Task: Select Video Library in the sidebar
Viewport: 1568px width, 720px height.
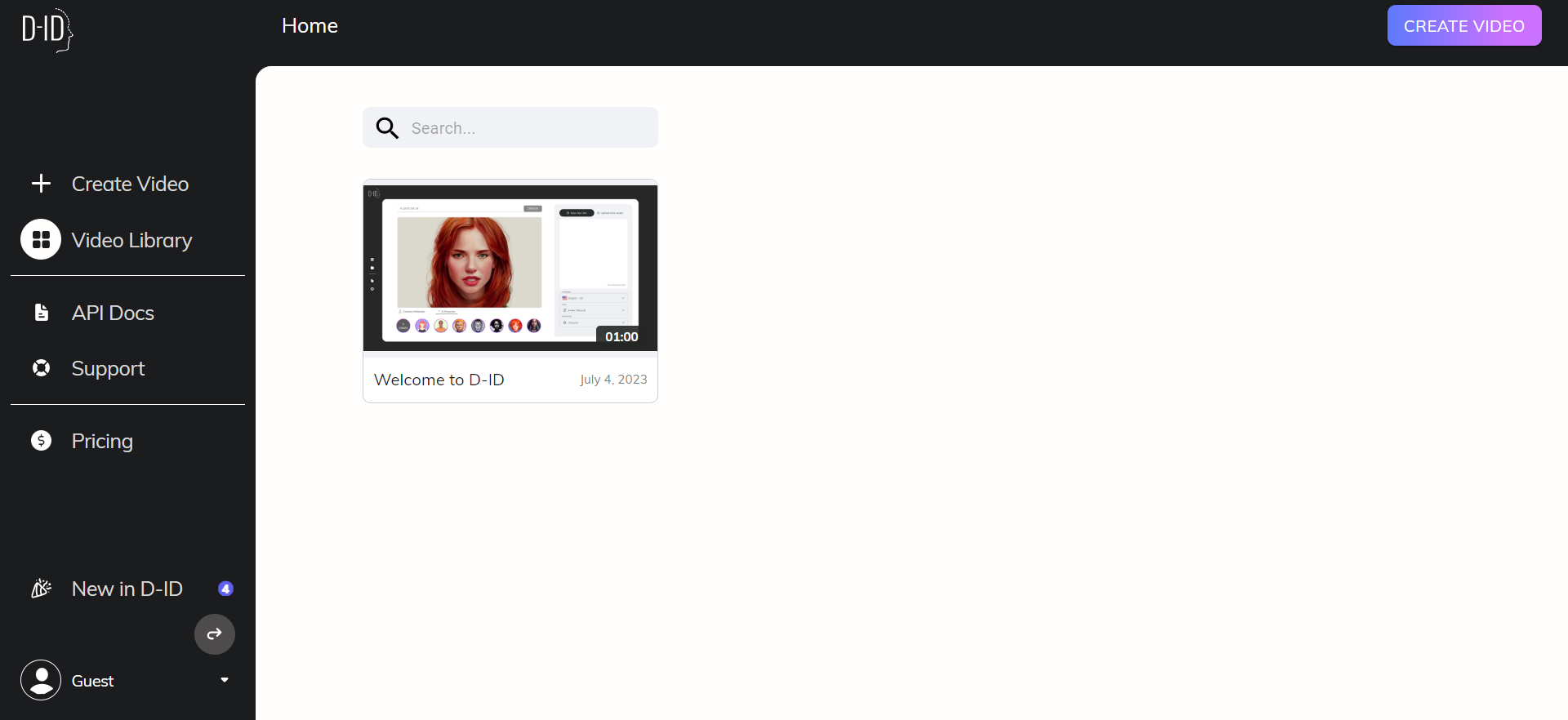Action: click(131, 240)
